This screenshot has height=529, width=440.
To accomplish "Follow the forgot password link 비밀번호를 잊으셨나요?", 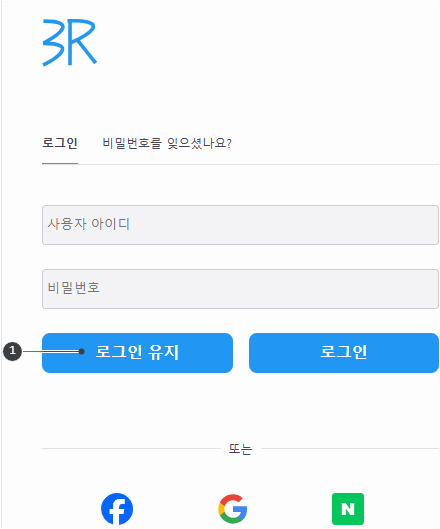I will coord(167,143).
